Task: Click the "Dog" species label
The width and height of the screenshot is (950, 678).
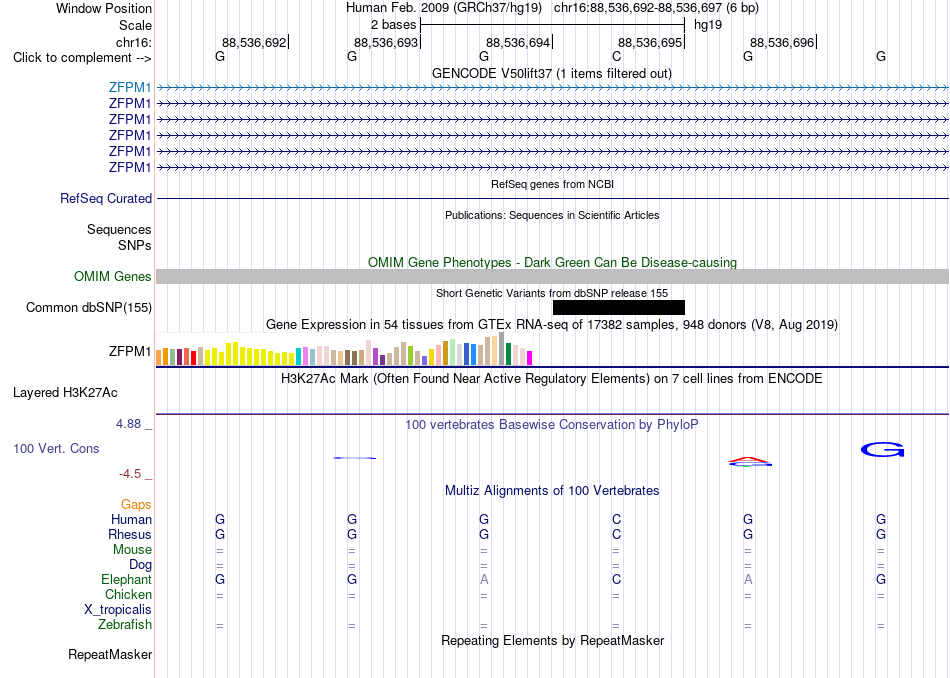Action: click(141, 565)
